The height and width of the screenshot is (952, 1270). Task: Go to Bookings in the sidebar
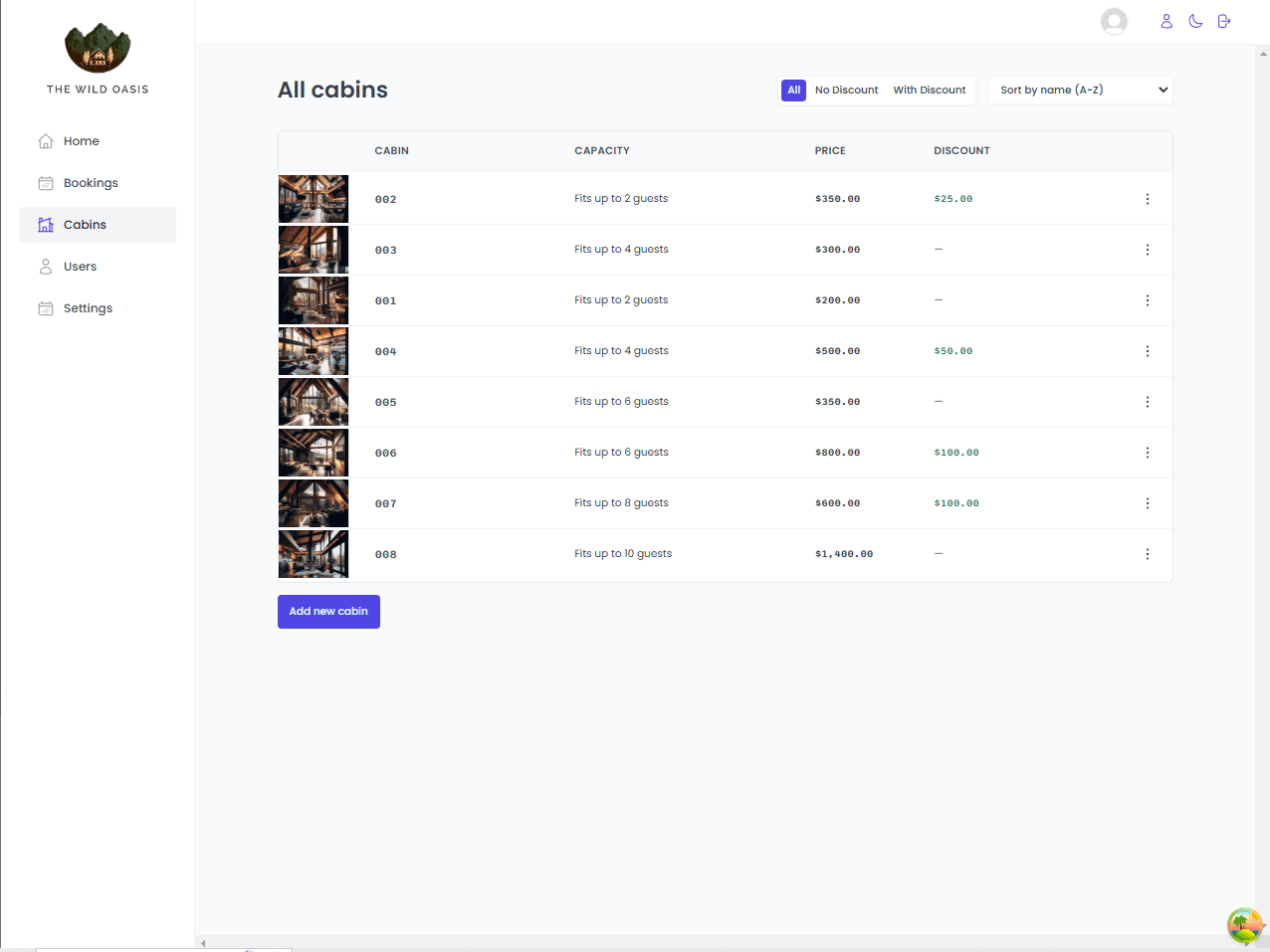point(91,183)
